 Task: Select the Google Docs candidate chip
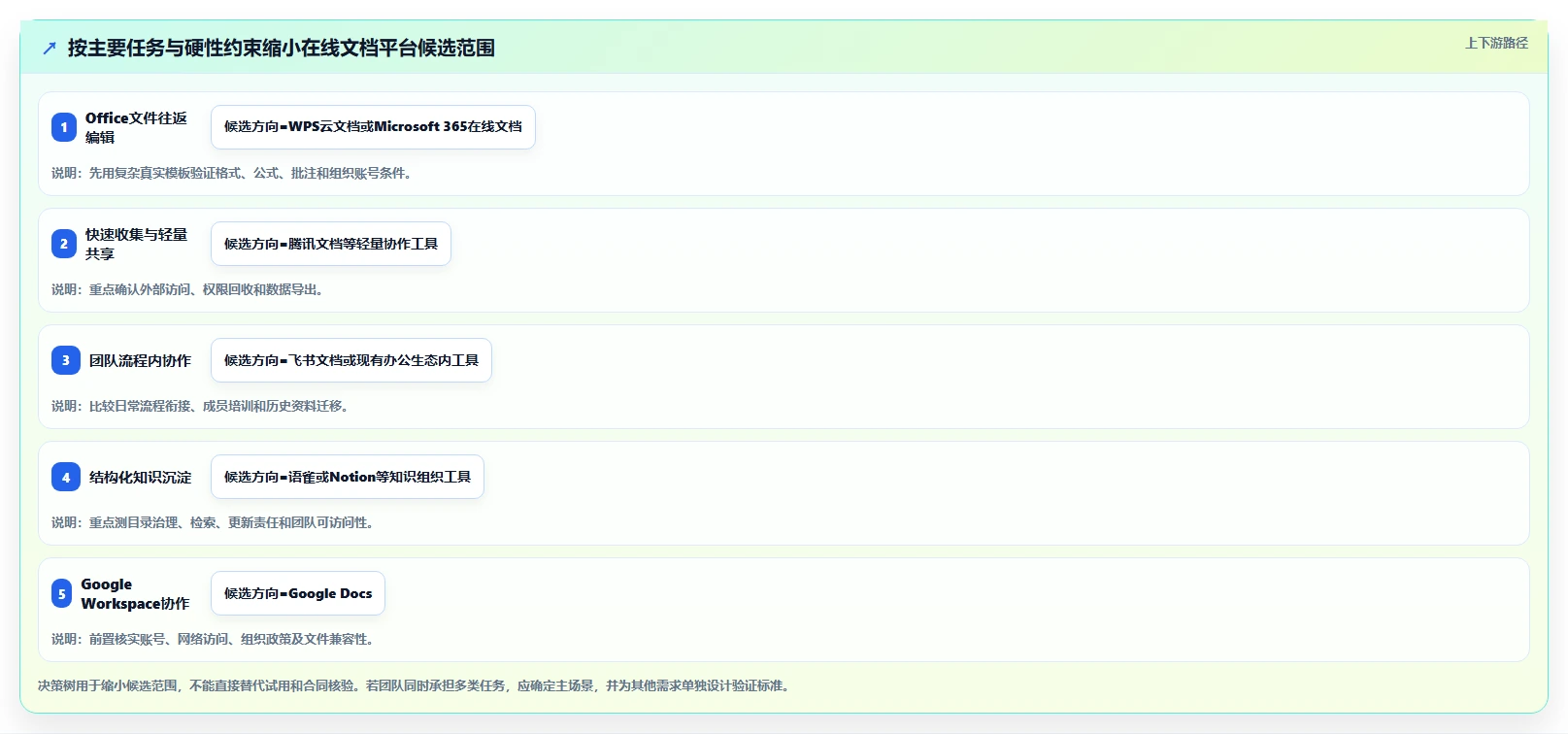(298, 593)
